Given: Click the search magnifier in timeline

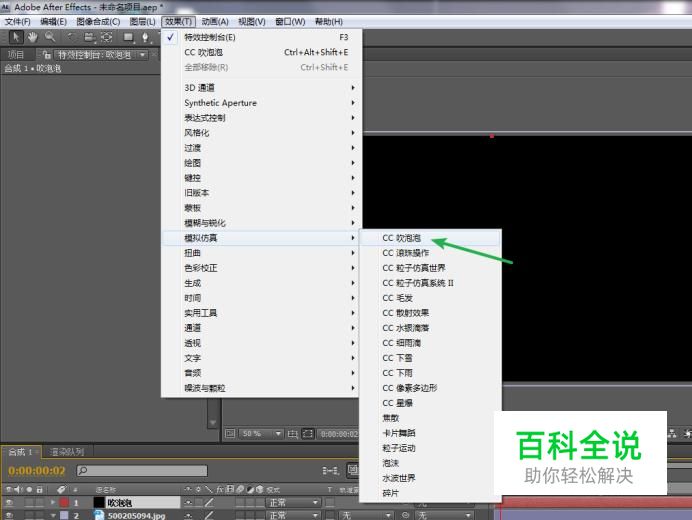Looking at the screenshot, I should pos(83,471).
